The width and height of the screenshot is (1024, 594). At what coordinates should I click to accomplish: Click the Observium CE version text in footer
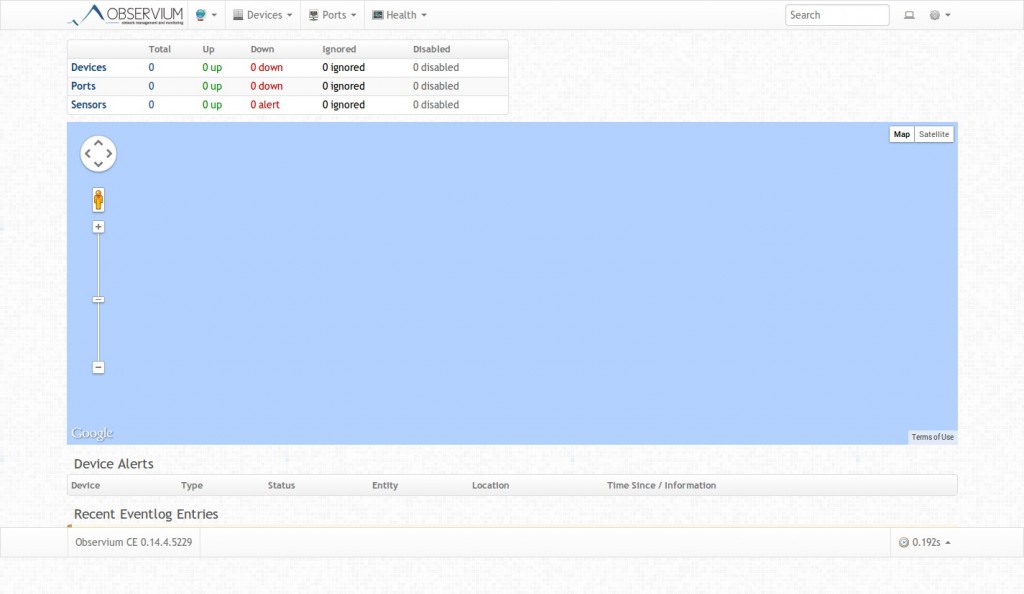coord(134,541)
